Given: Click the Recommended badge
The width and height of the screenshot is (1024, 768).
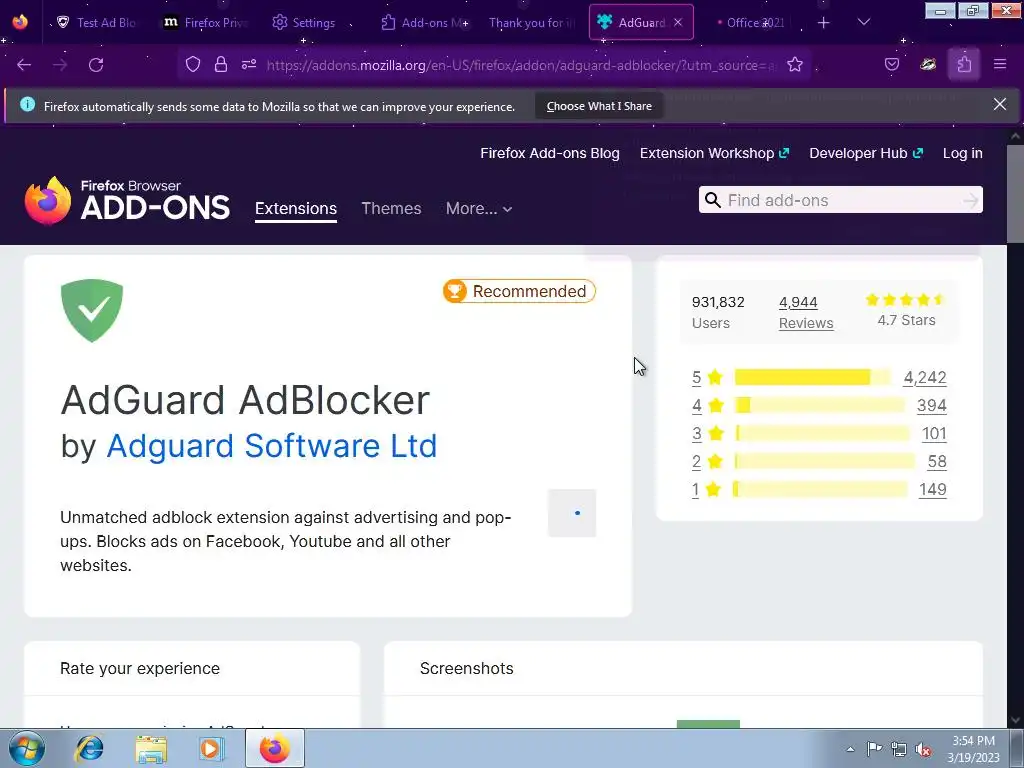Looking at the screenshot, I should click(519, 291).
